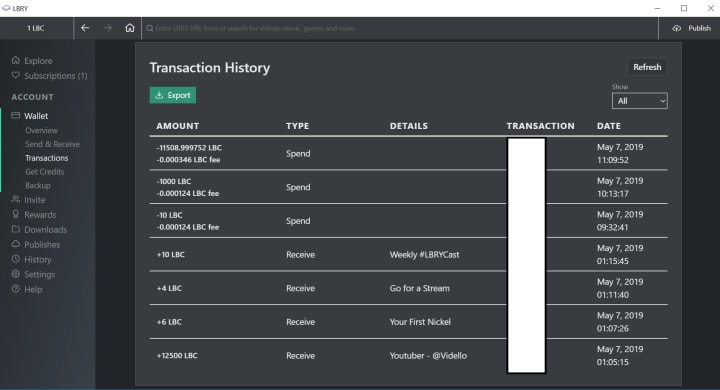Click the Help question mark icon
Viewport: 720px width, 390px height.
coord(16,289)
